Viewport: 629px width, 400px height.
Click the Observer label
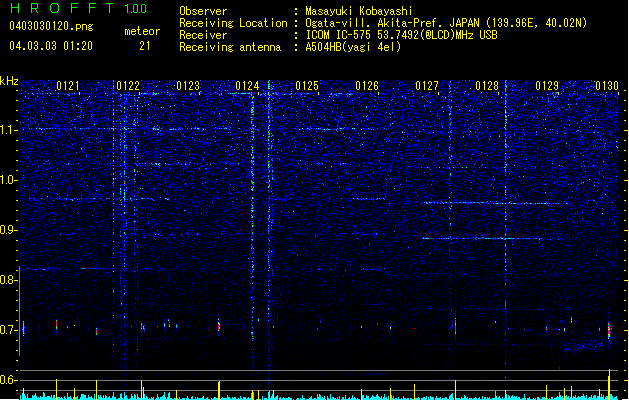[203, 11]
